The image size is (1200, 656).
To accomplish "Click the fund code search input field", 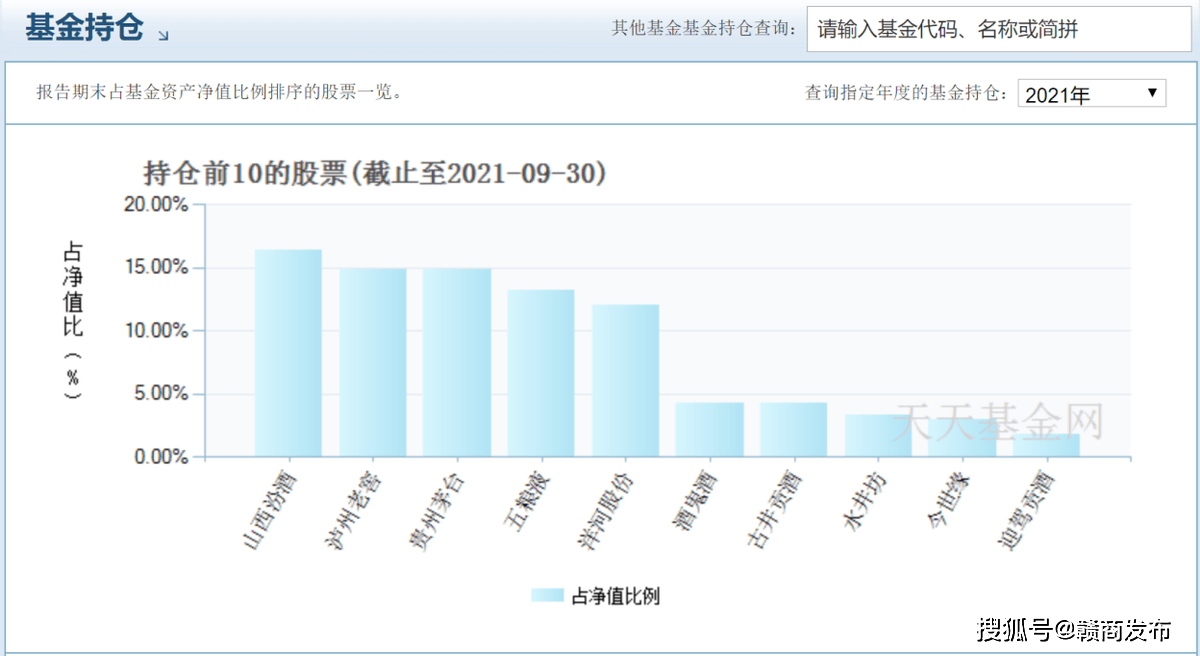I will [x=1000, y=30].
